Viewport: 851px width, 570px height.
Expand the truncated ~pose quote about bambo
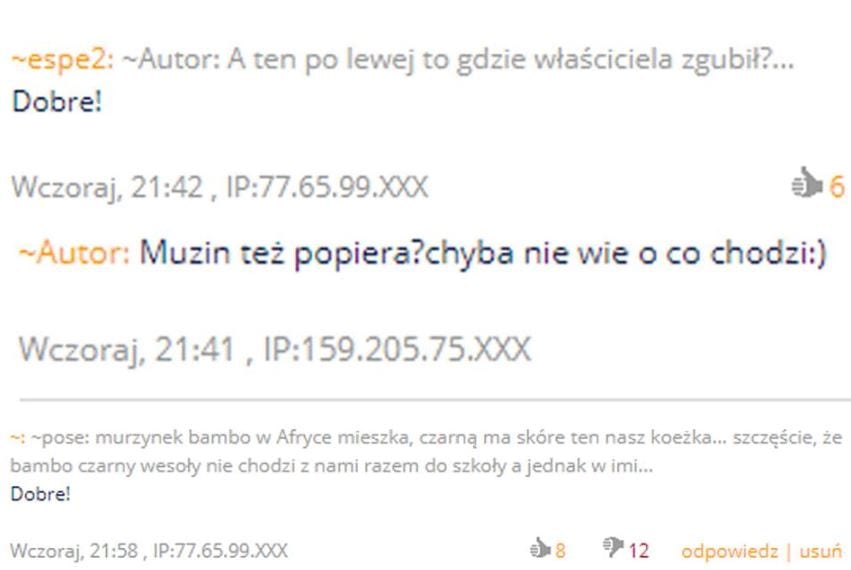(x=426, y=452)
